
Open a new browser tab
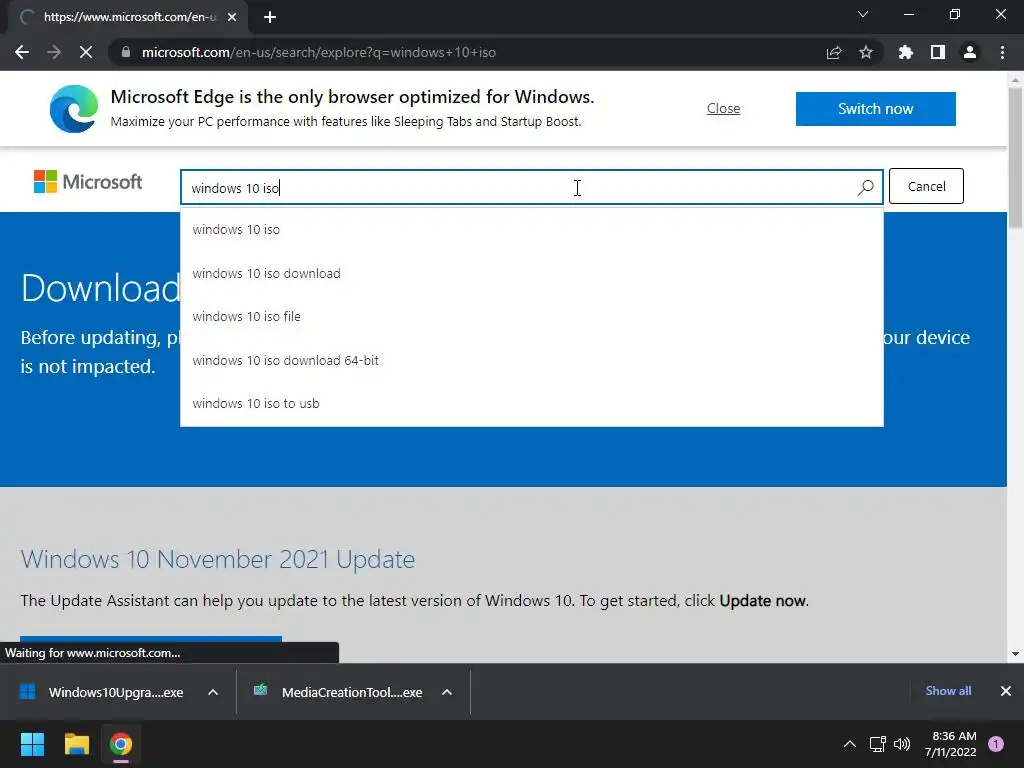click(x=270, y=17)
